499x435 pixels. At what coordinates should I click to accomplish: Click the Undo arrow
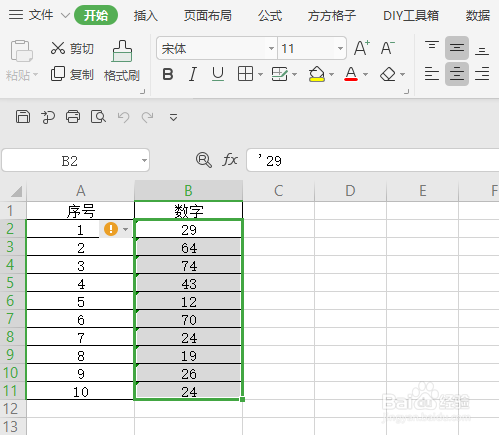pyautogui.click(x=123, y=117)
